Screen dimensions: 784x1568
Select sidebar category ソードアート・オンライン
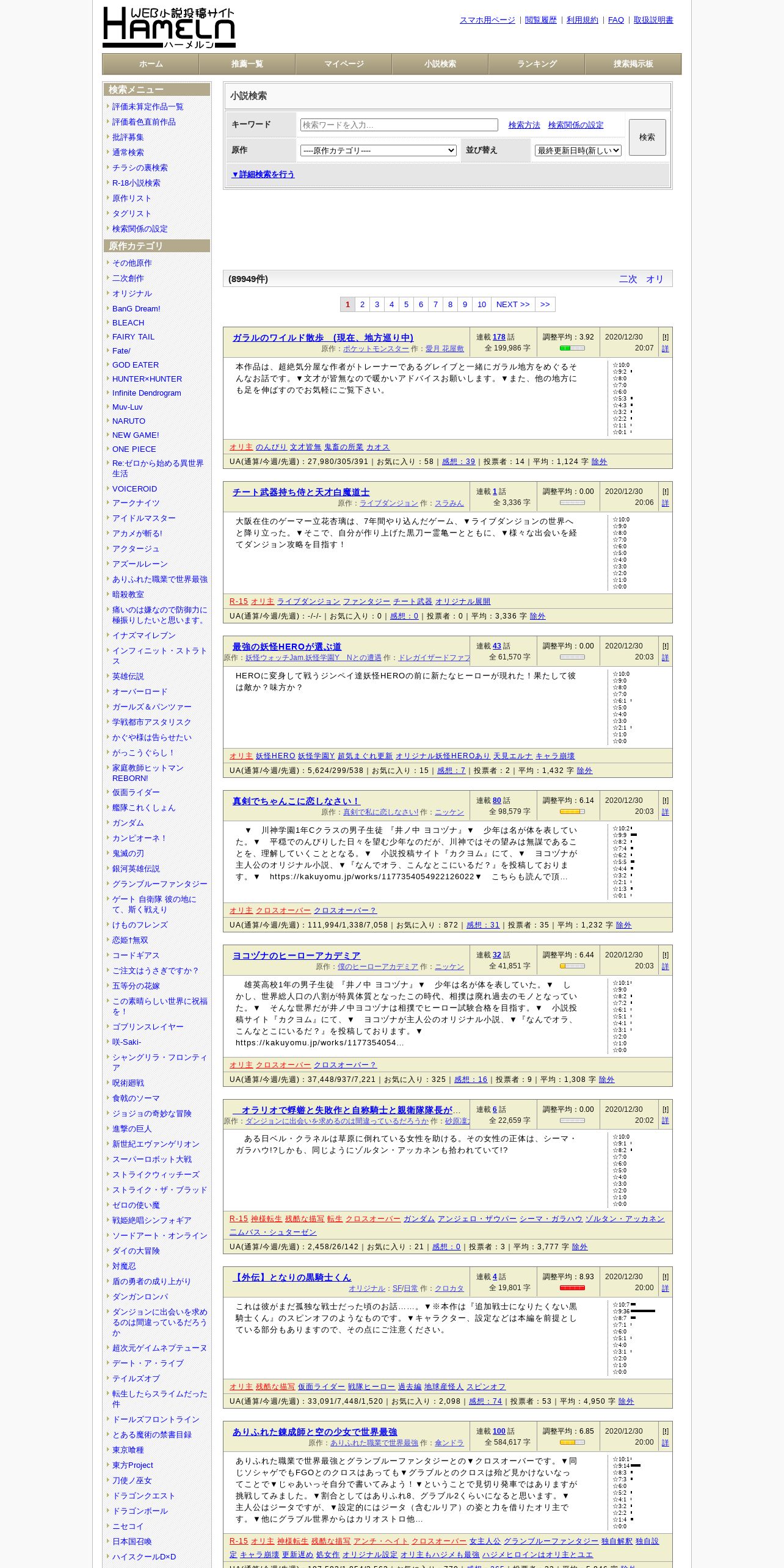(x=160, y=1236)
